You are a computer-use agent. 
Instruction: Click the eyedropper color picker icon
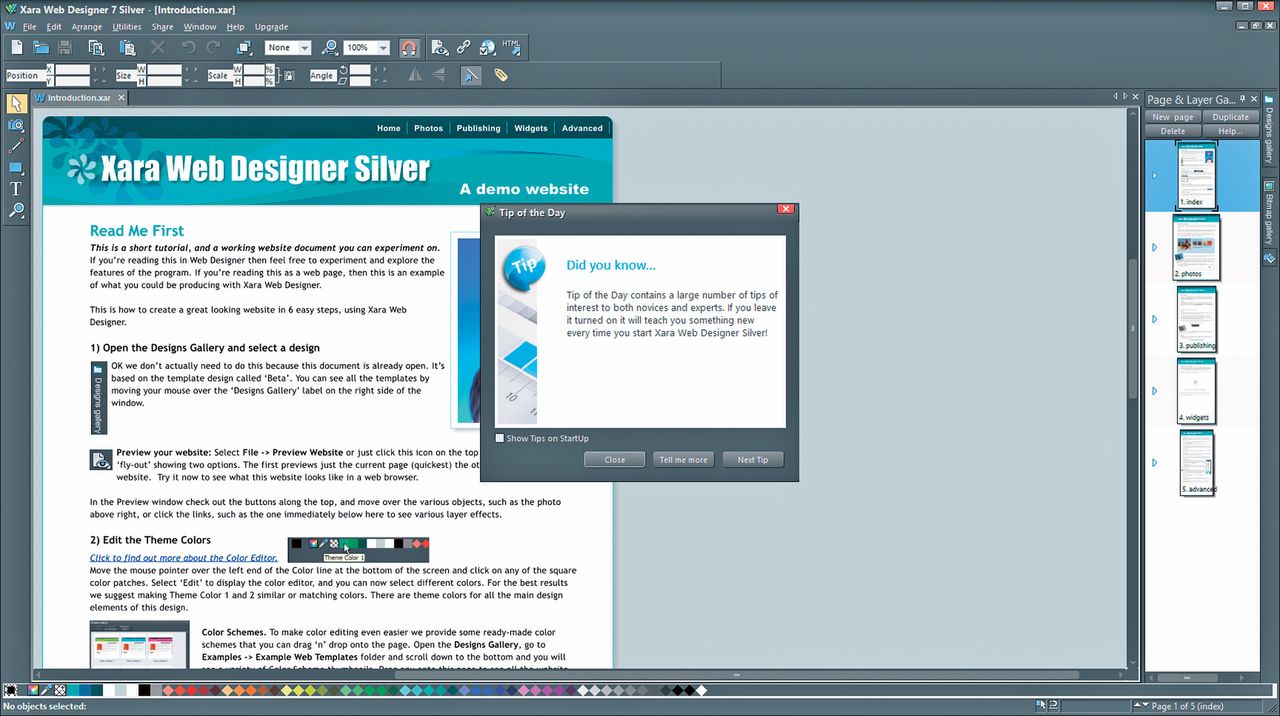(x=46, y=690)
